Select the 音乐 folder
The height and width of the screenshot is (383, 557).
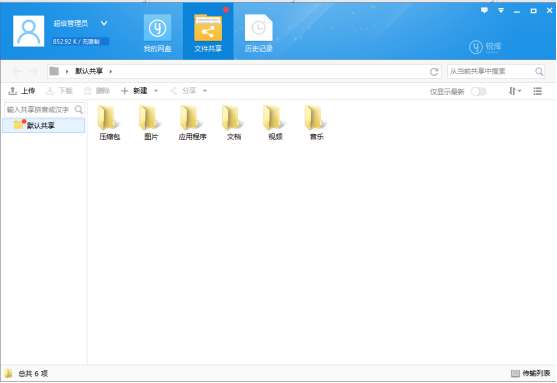pyautogui.click(x=317, y=123)
